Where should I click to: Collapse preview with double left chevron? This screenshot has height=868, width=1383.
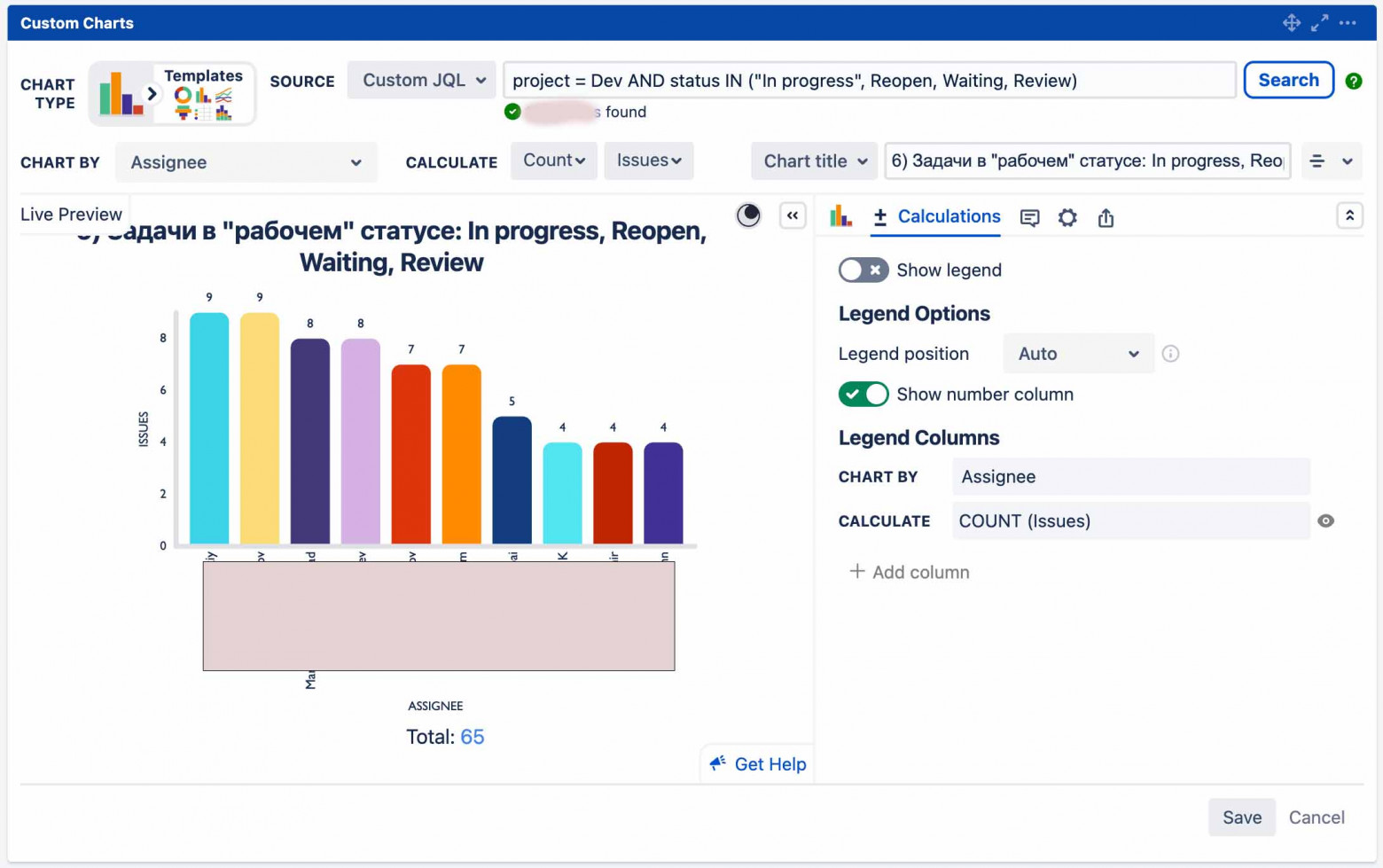click(792, 215)
